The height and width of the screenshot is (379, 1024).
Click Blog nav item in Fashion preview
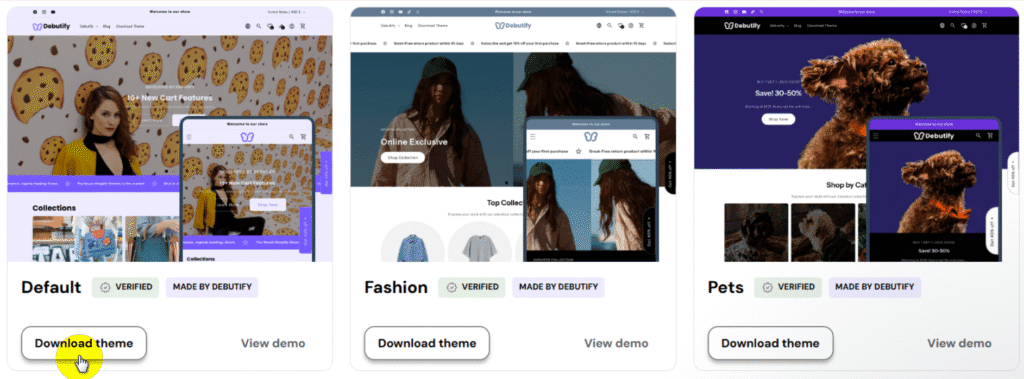pos(408,25)
